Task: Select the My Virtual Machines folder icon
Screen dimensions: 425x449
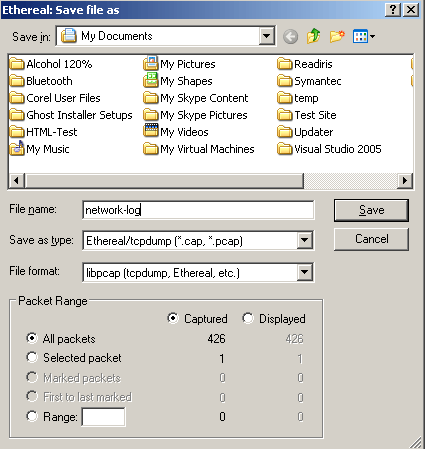Action: (x=151, y=149)
